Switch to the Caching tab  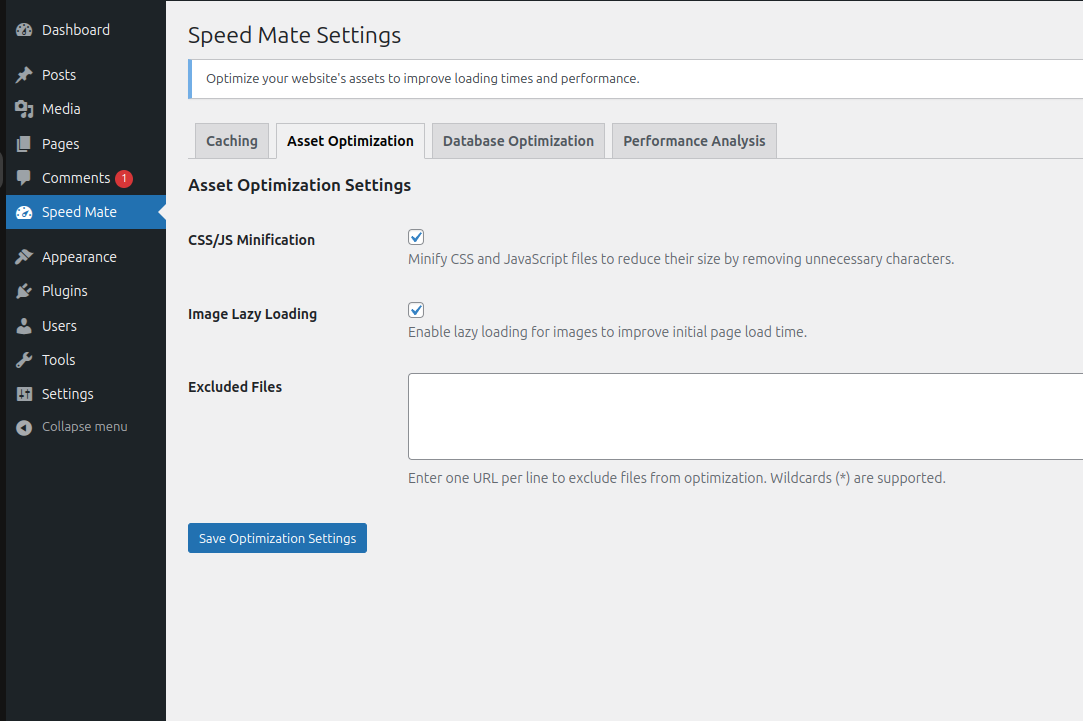pos(232,141)
